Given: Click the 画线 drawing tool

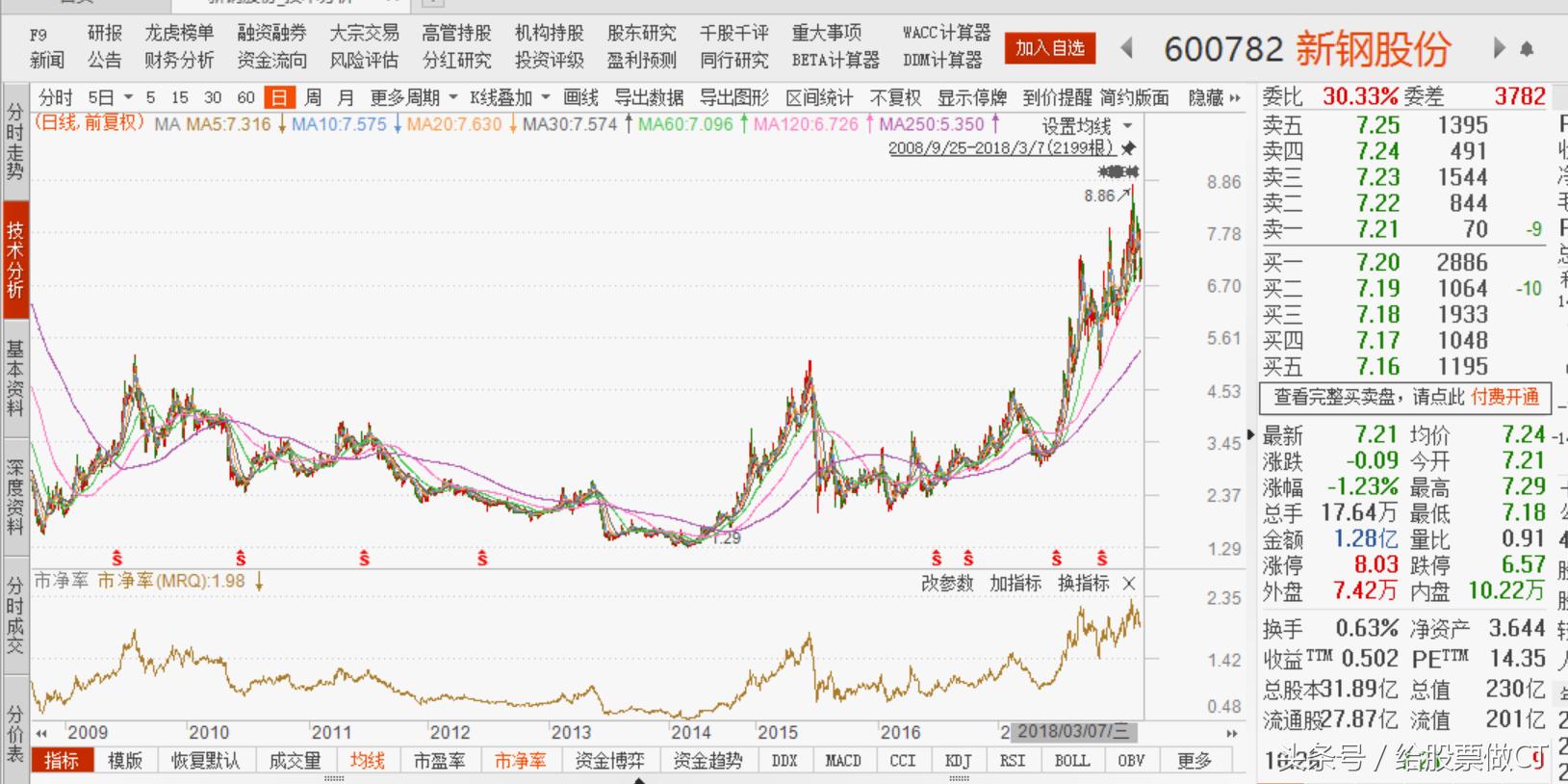Looking at the screenshot, I should click(x=580, y=98).
